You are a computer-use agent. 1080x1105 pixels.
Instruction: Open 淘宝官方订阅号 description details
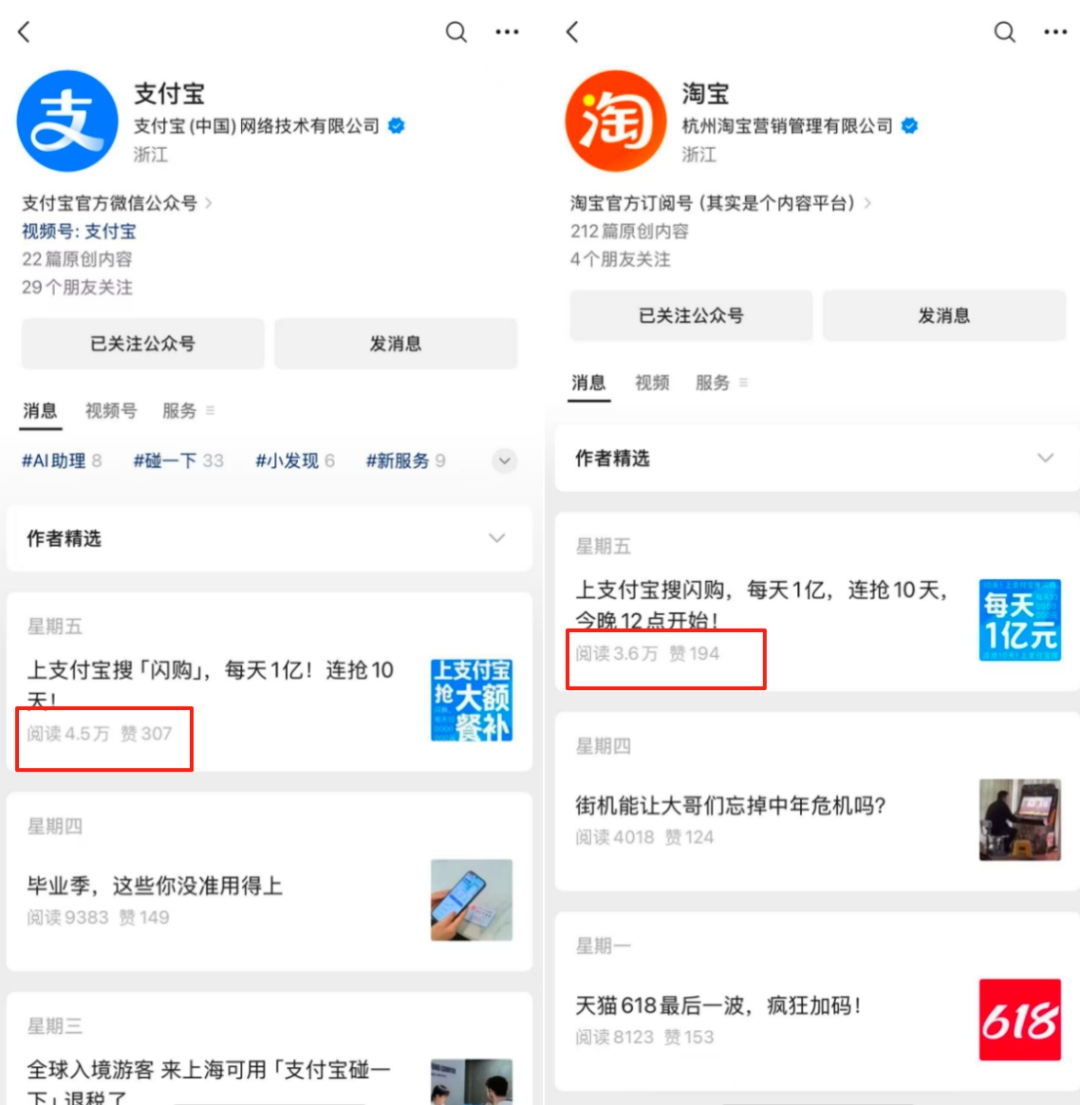click(x=721, y=204)
